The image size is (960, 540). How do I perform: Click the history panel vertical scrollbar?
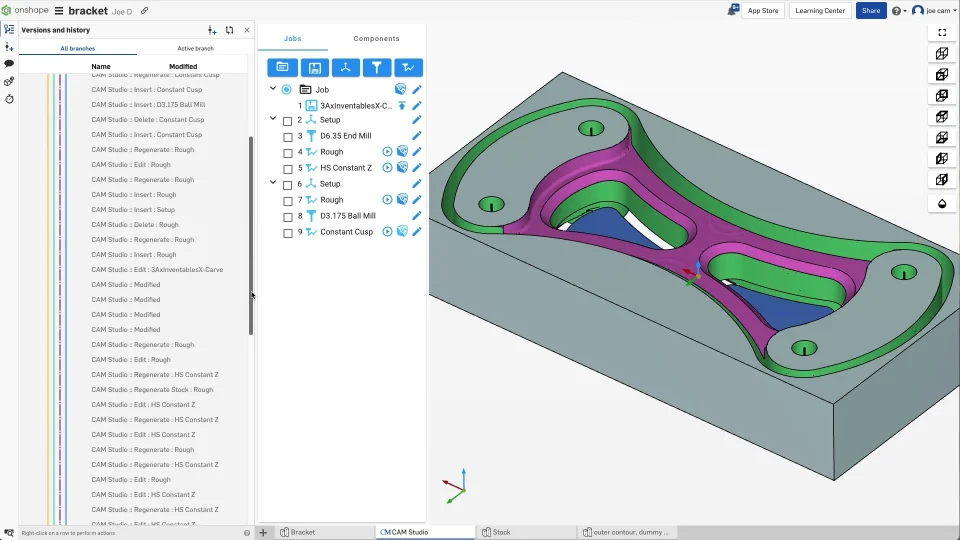(x=250, y=240)
